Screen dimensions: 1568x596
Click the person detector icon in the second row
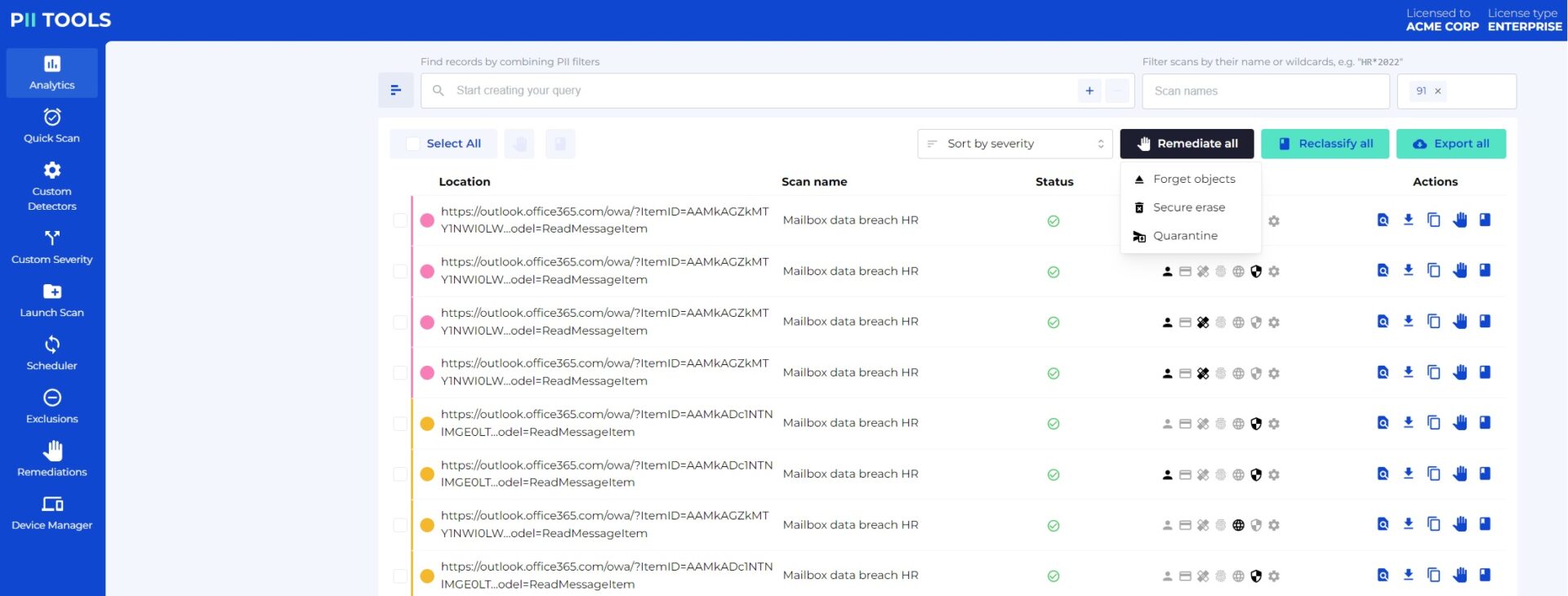1168,272
